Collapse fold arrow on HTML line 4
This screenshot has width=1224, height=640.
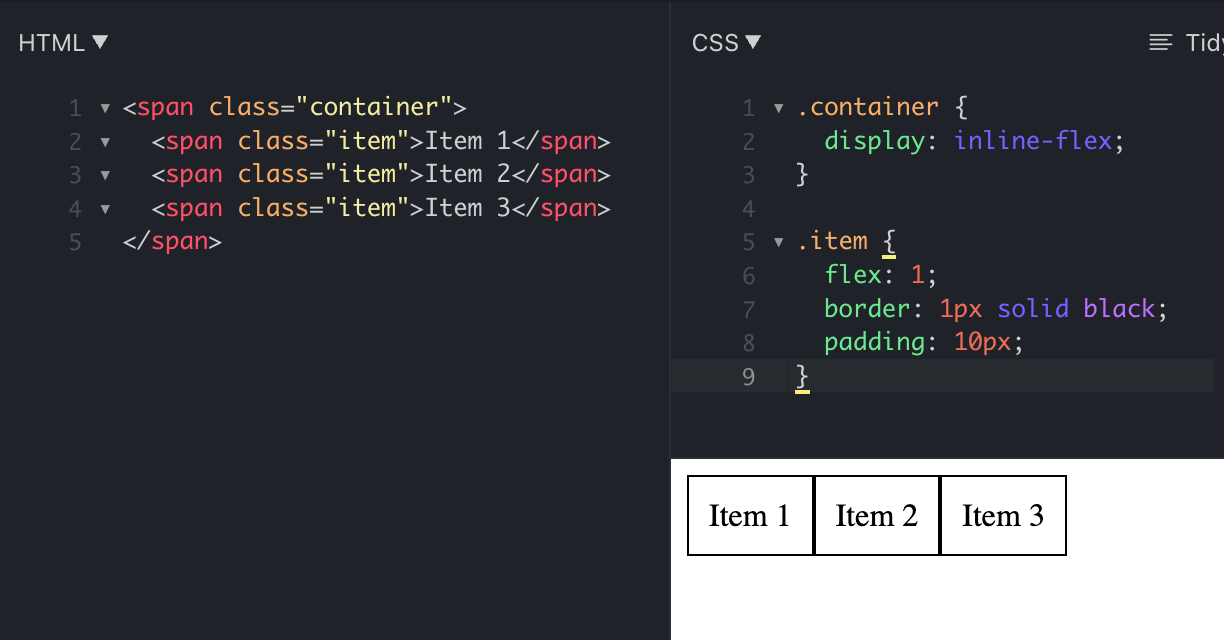pyautogui.click(x=105, y=209)
